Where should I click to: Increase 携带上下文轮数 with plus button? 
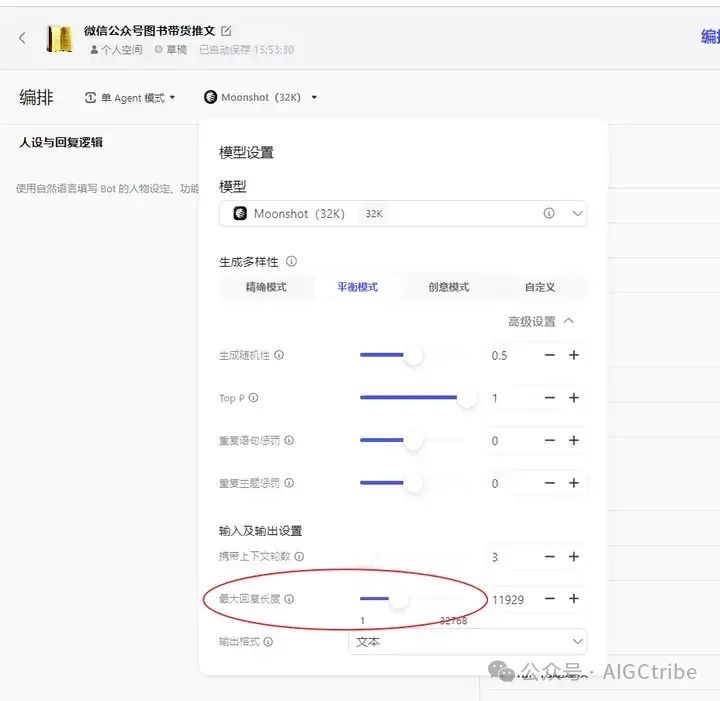click(x=574, y=556)
